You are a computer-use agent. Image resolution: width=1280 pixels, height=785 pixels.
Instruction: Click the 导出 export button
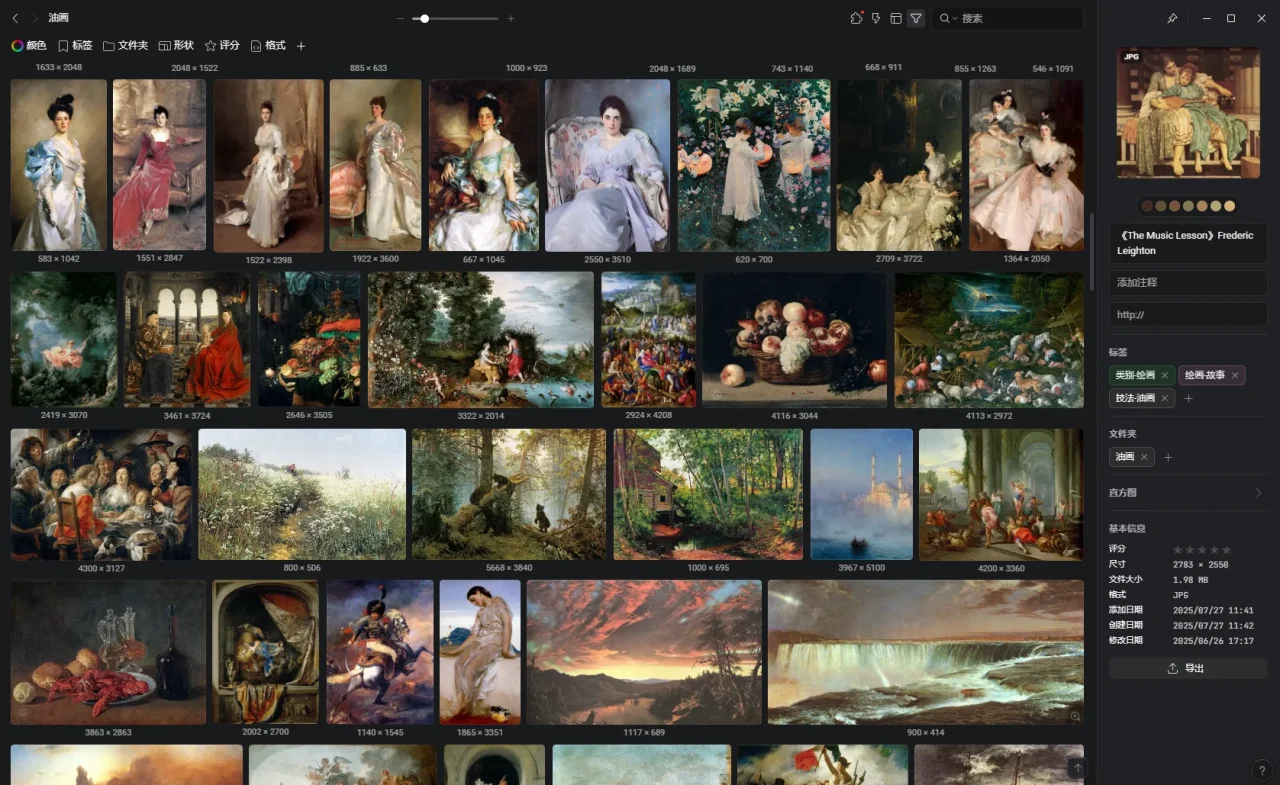[1187, 668]
